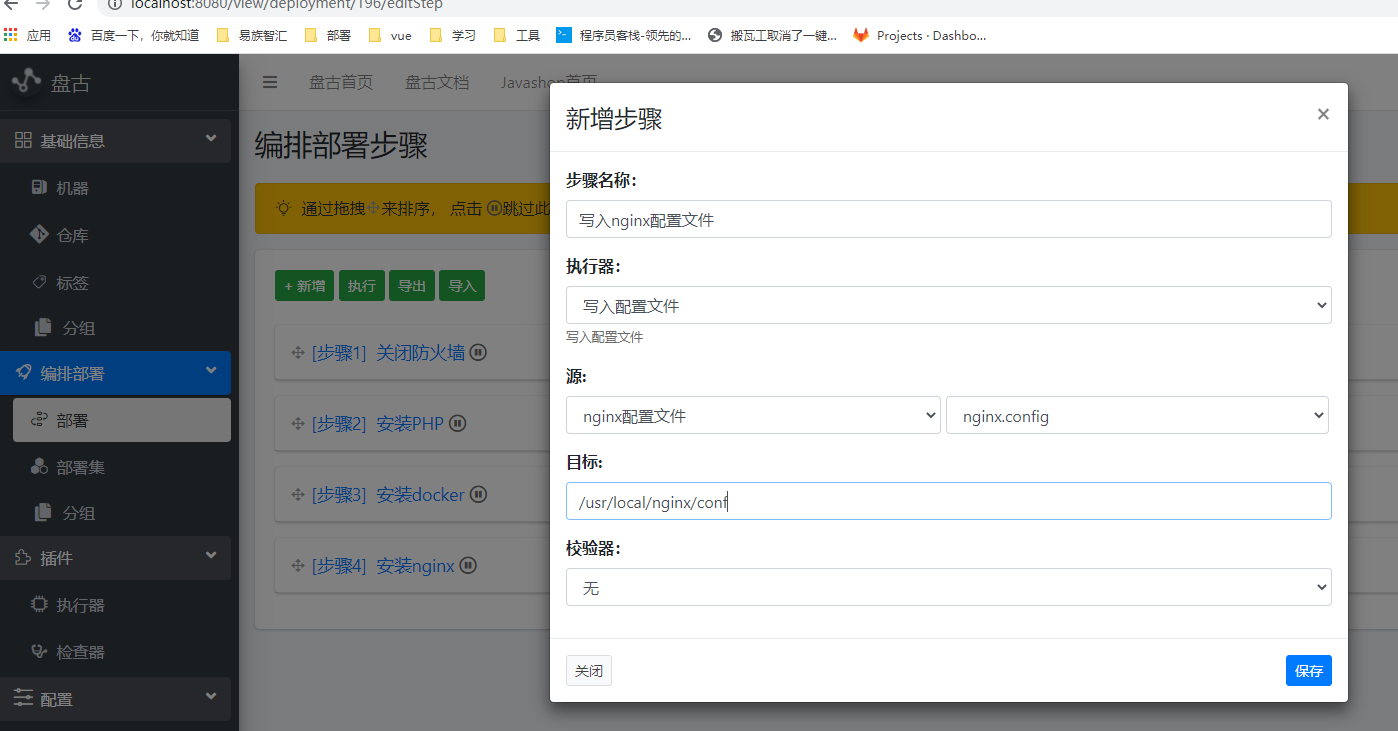This screenshot has height=731, width=1398.
Task: Toggle skip on step 安装PHP
Action: 457,423
